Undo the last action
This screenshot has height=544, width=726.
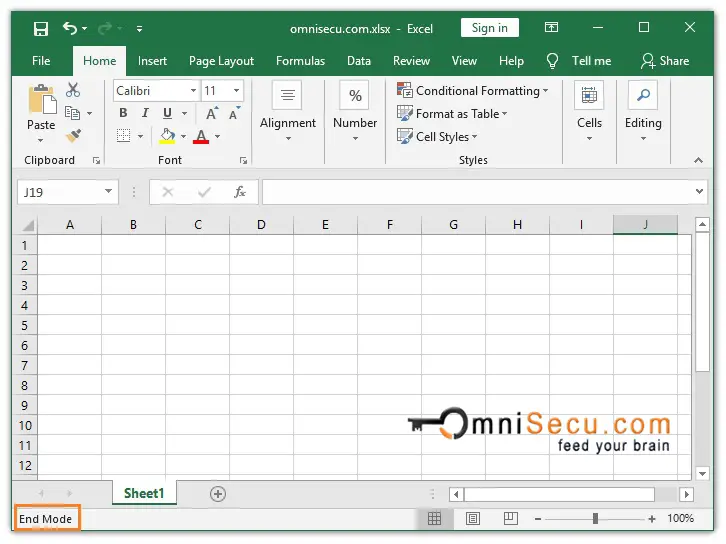pyautogui.click(x=70, y=28)
